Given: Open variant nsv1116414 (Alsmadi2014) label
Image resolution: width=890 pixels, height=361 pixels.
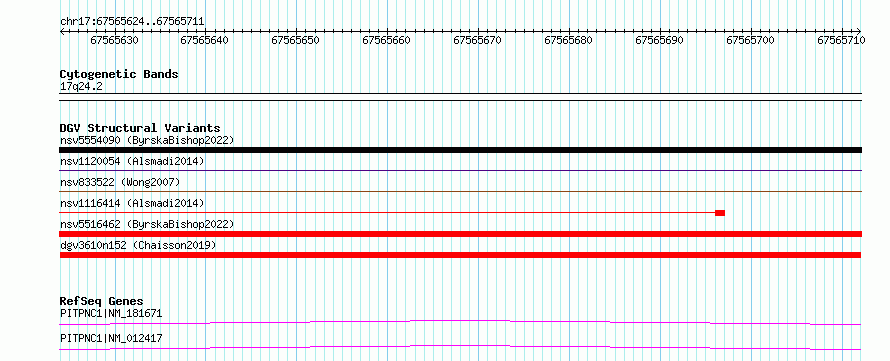Looking at the screenshot, I should pos(132,203).
